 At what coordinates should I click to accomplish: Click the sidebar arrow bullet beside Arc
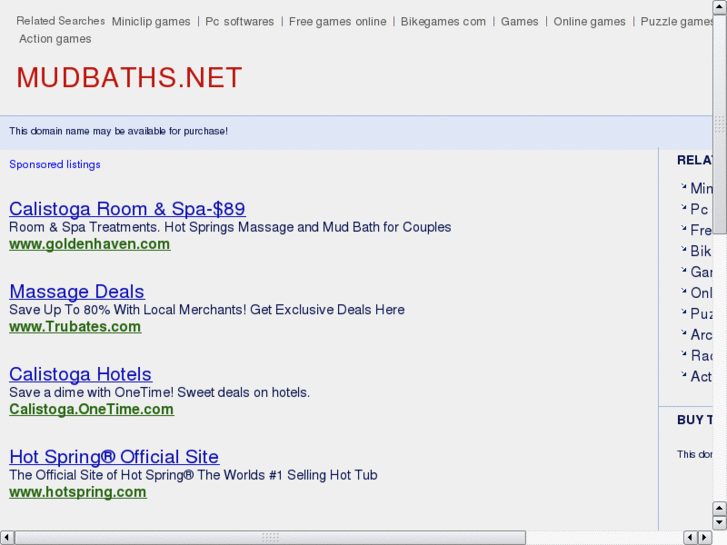(683, 333)
